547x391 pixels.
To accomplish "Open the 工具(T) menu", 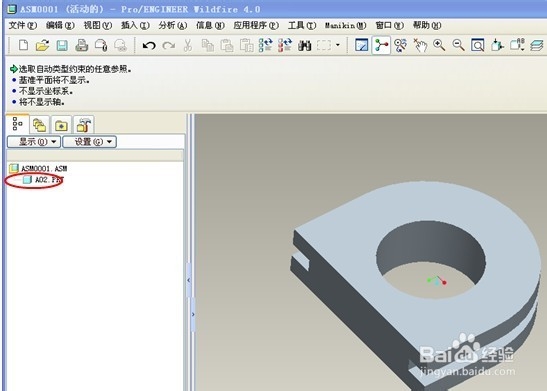I will [302, 25].
